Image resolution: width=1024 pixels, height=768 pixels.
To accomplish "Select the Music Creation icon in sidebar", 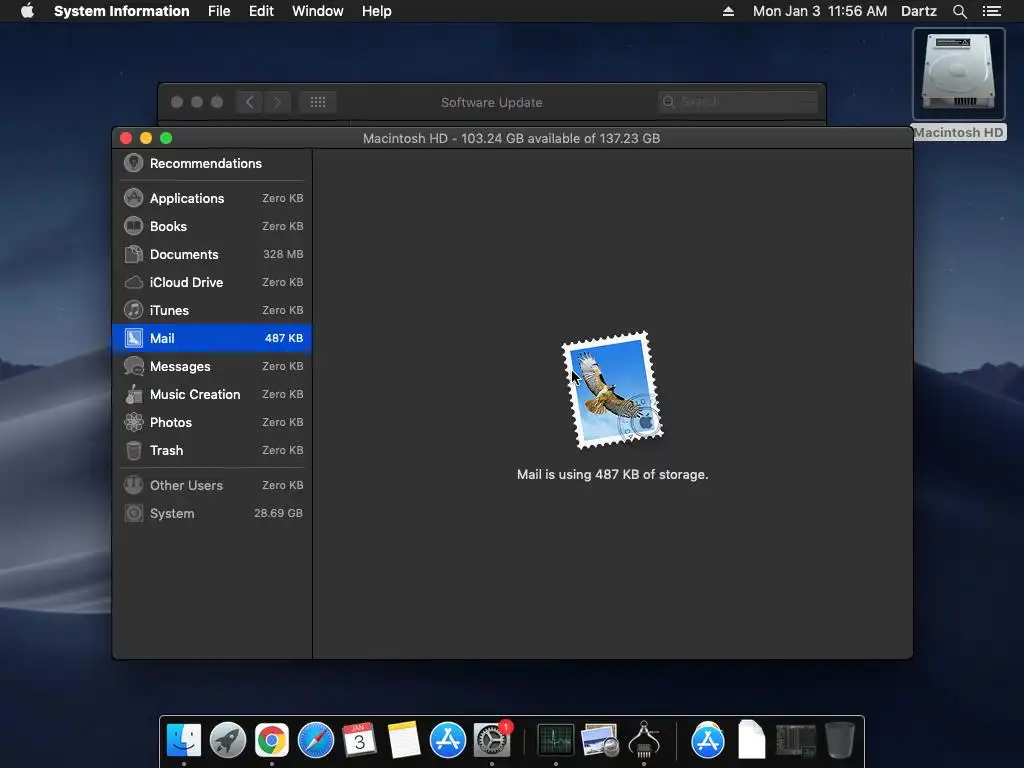I will (x=133, y=394).
